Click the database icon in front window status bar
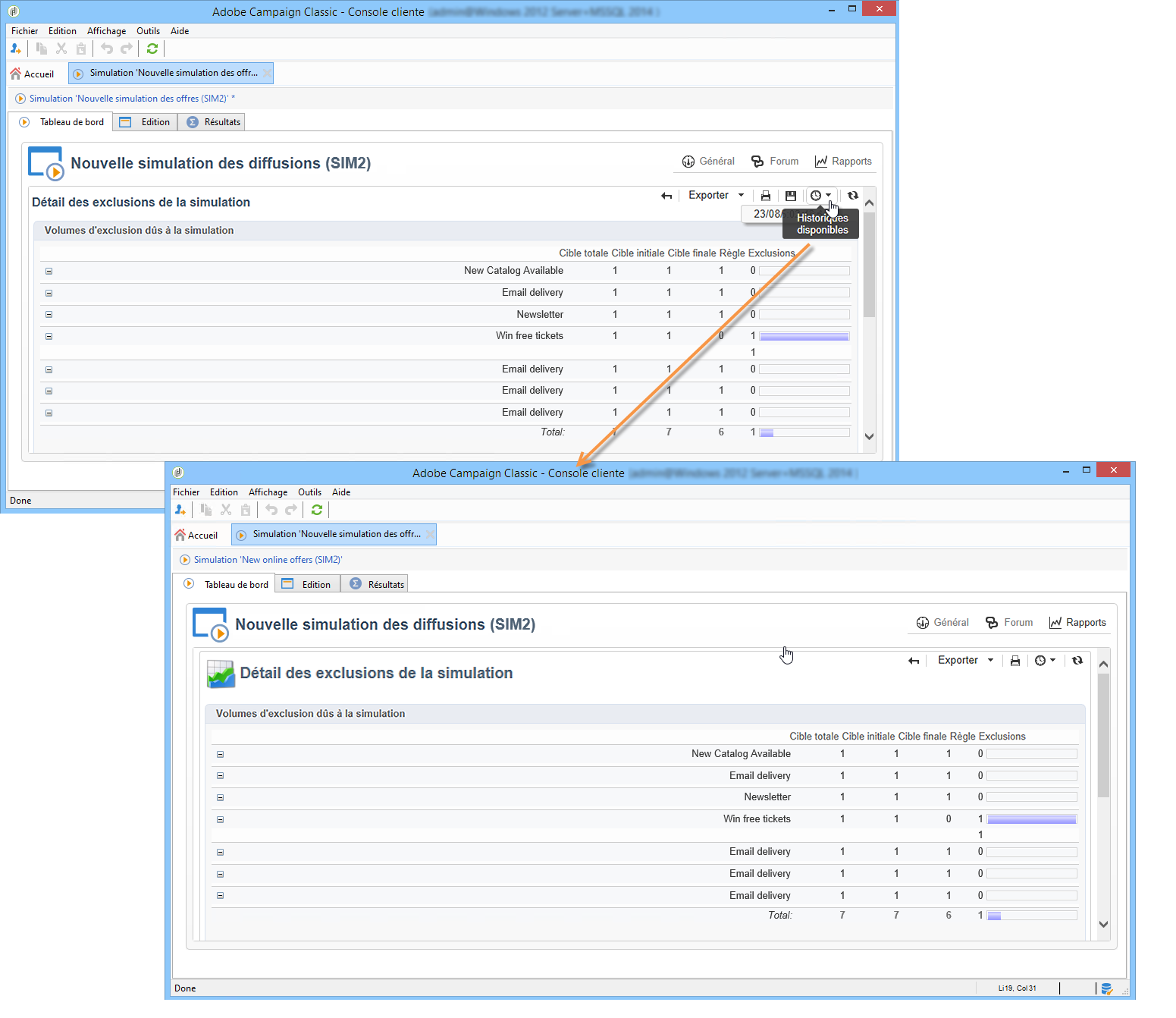1176x1018 pixels. click(1107, 988)
